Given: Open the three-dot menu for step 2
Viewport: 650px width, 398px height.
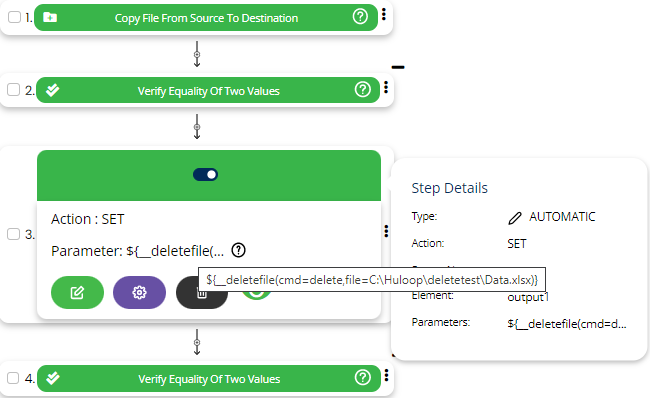Looking at the screenshot, I should click(386, 87).
